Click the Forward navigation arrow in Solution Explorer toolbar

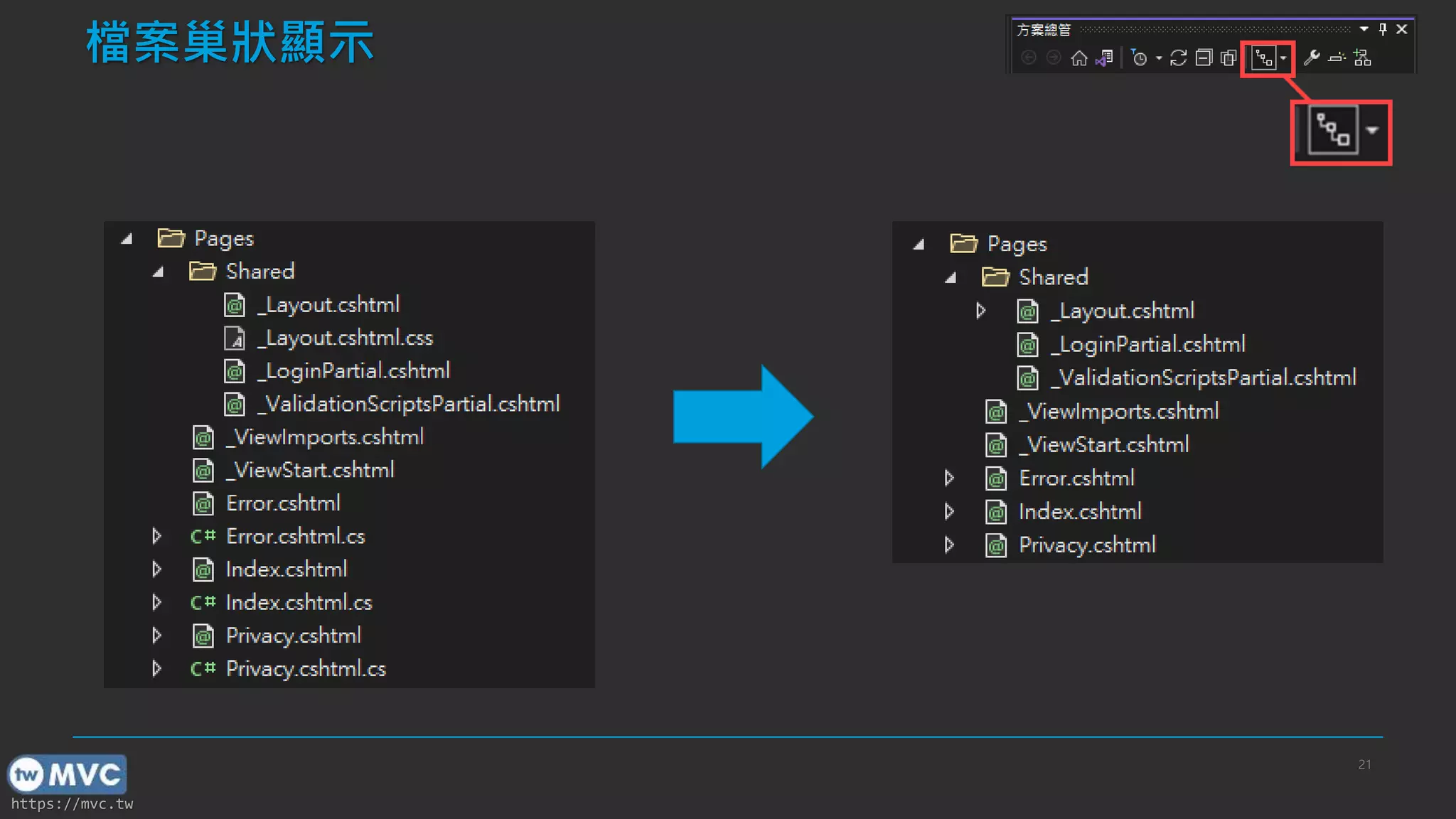(1054, 58)
